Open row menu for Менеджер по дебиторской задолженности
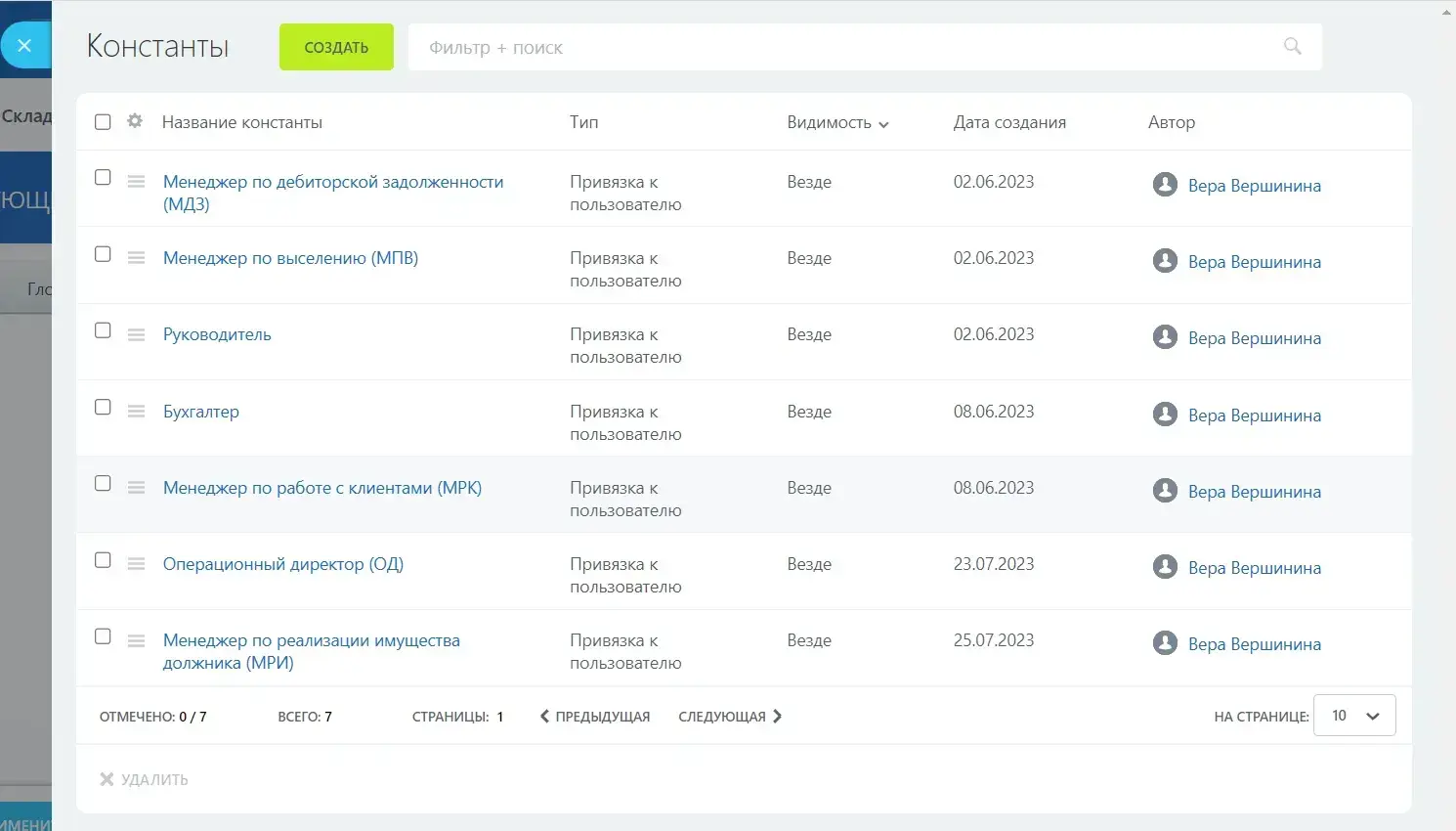Screen dimensions: 1456x831 click(x=136, y=182)
